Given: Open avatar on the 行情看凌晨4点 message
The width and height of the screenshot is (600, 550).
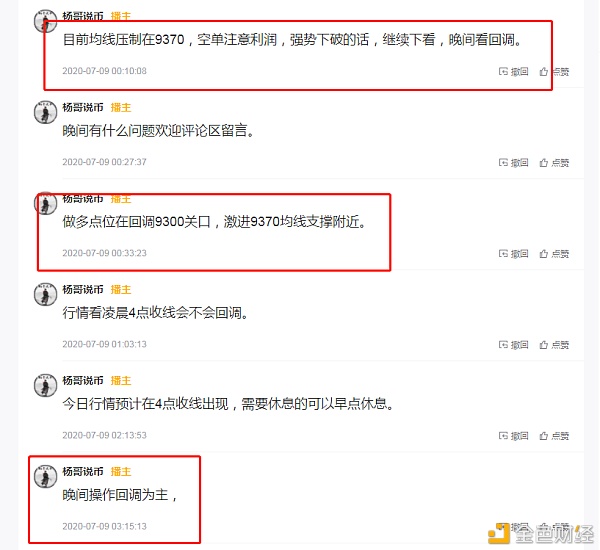Looking at the screenshot, I should pyautogui.click(x=46, y=294).
